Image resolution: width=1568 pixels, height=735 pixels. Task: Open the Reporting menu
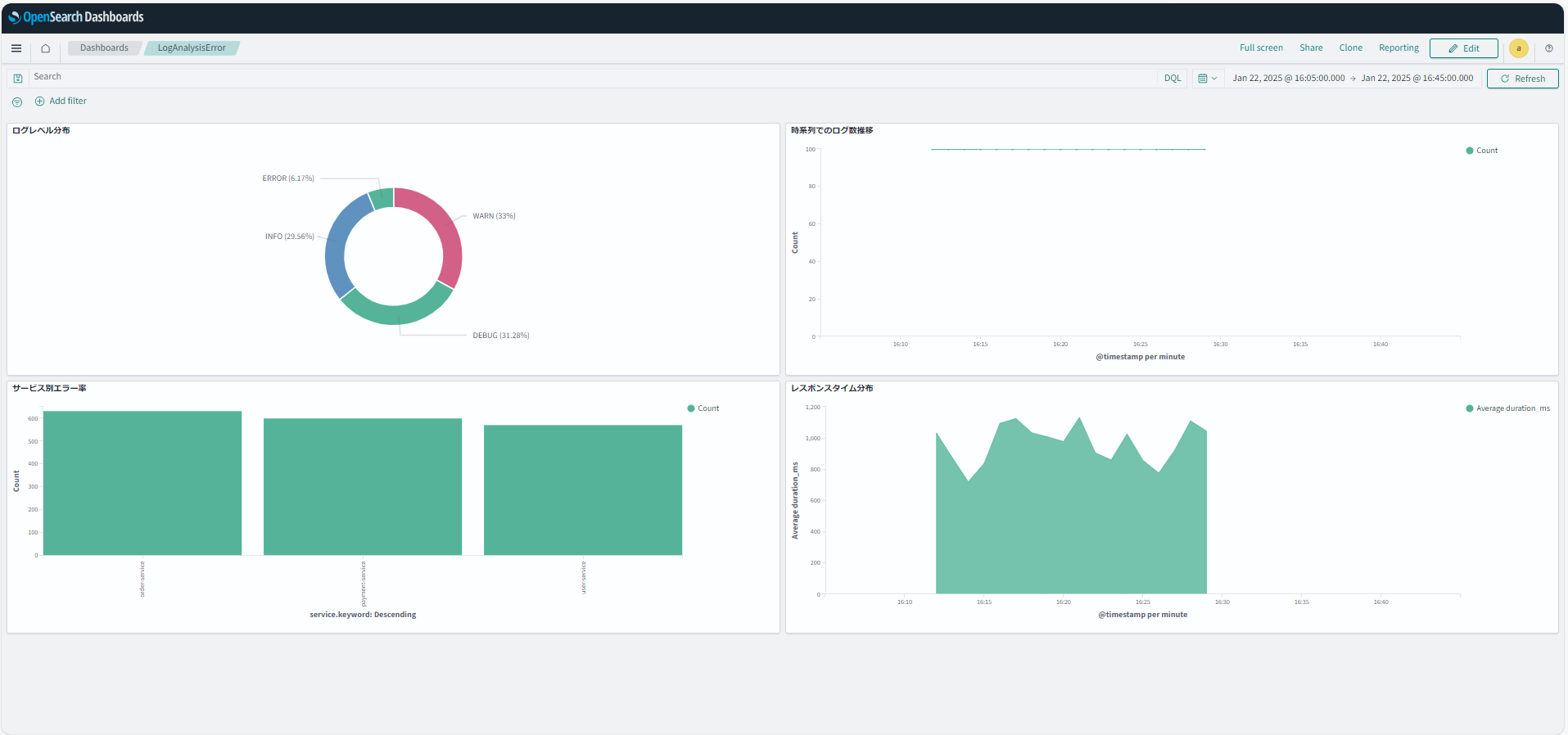coord(1399,48)
